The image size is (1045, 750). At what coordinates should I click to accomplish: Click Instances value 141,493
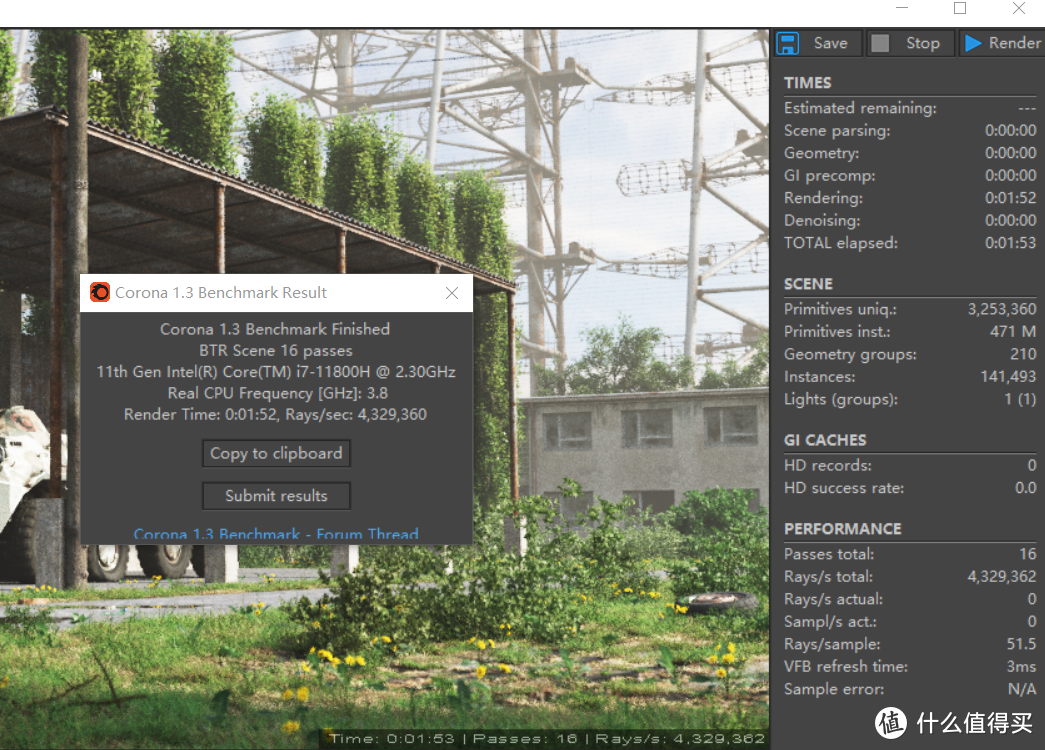(x=1008, y=377)
